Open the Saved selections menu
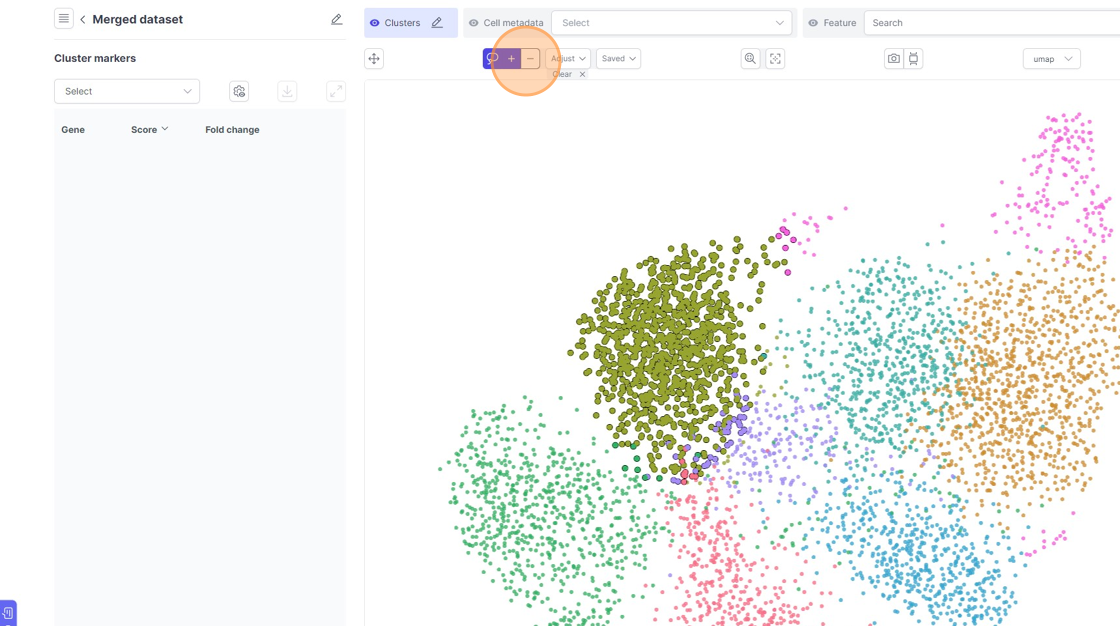 click(618, 59)
